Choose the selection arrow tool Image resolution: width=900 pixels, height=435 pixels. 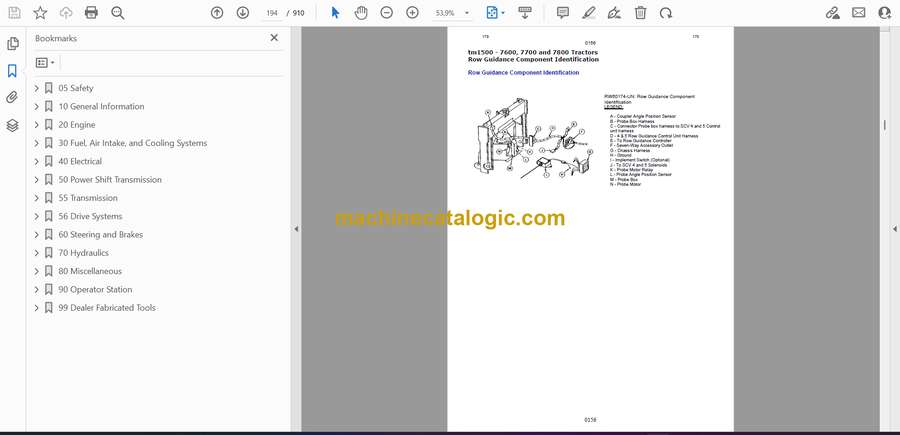click(336, 13)
